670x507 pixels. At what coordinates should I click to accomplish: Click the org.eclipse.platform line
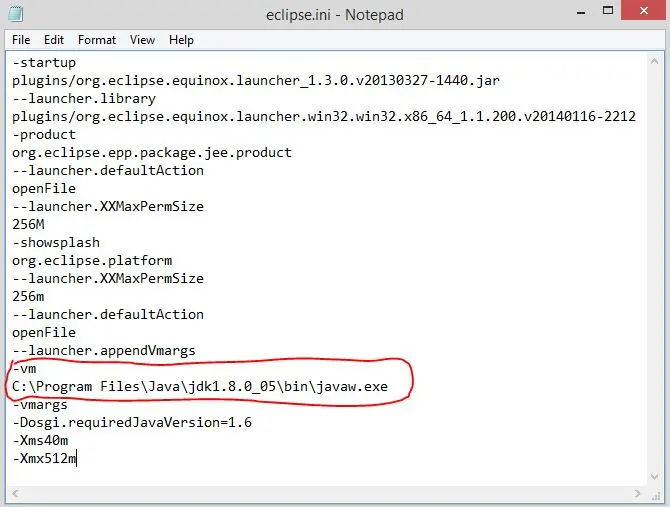(92, 261)
